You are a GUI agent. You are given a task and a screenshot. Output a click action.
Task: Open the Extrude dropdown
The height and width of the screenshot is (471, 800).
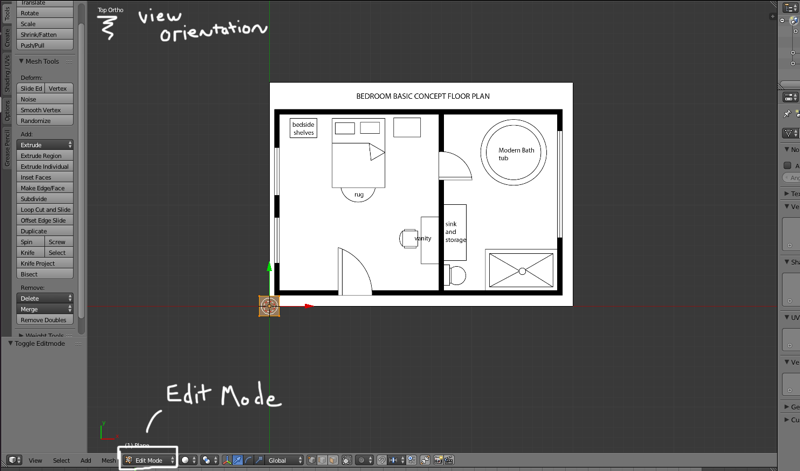coord(45,145)
